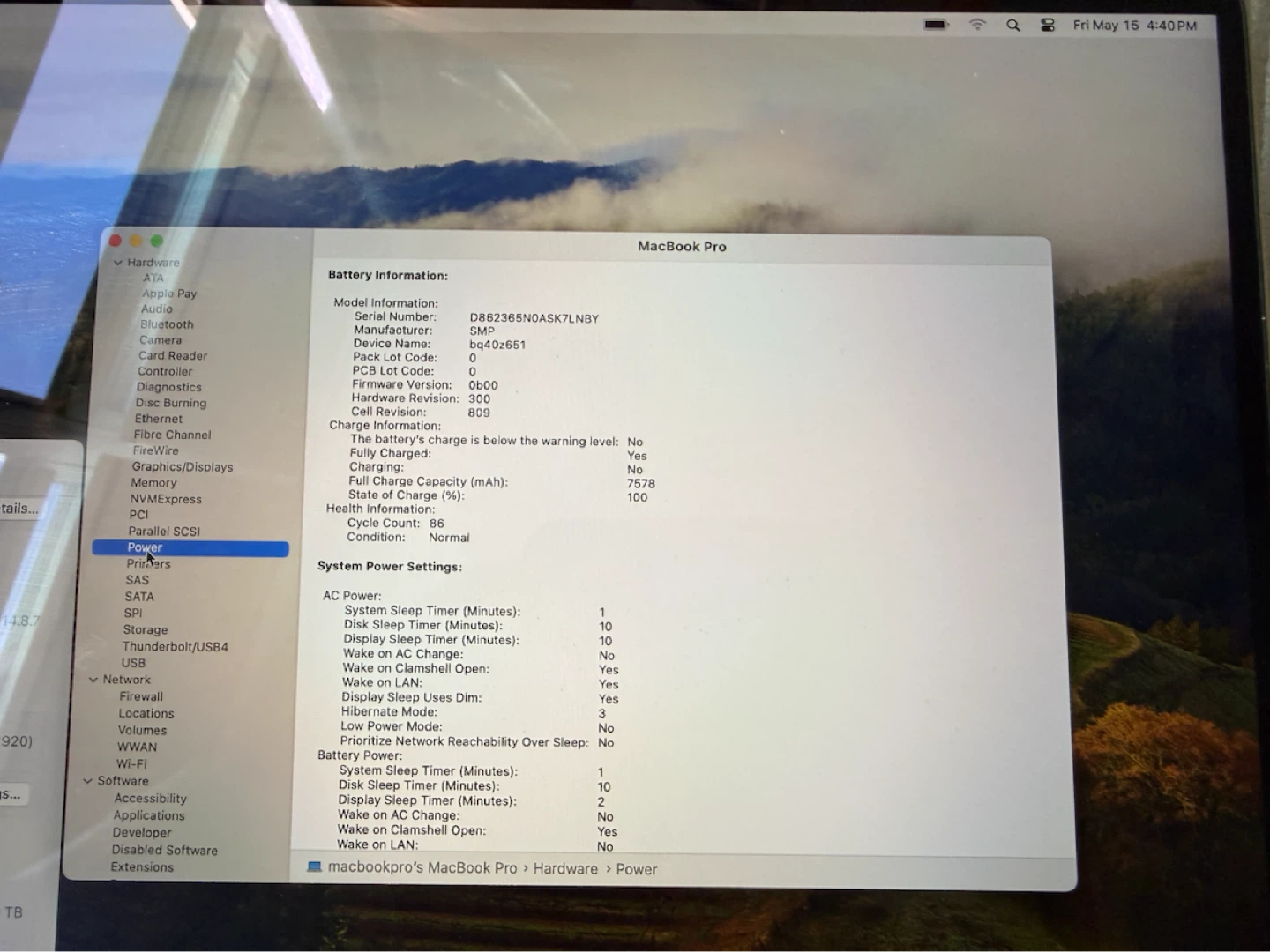This screenshot has width=1270, height=952.
Task: Select Disabled Software in sidebar
Action: point(164,851)
